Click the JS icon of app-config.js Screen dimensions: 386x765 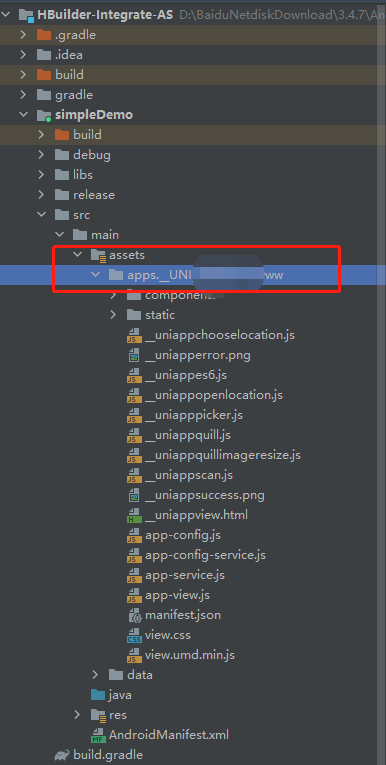(x=134, y=535)
